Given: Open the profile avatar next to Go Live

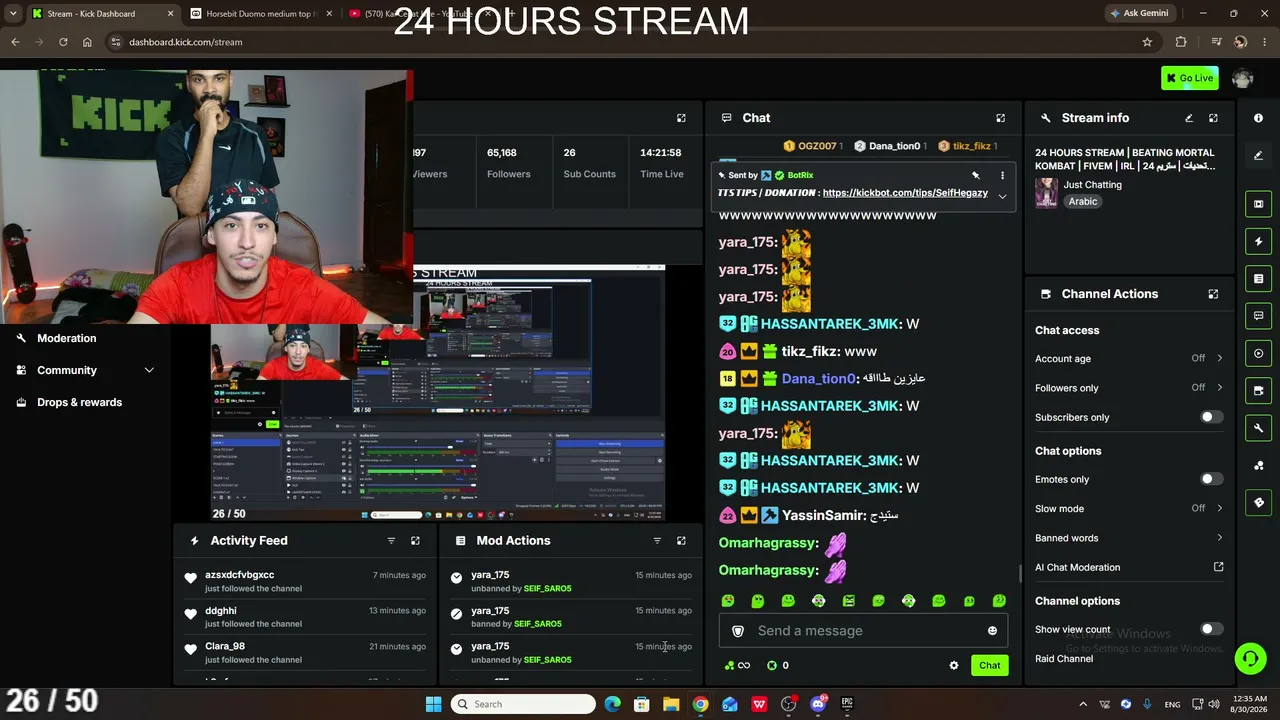Looking at the screenshot, I should coord(1243,78).
